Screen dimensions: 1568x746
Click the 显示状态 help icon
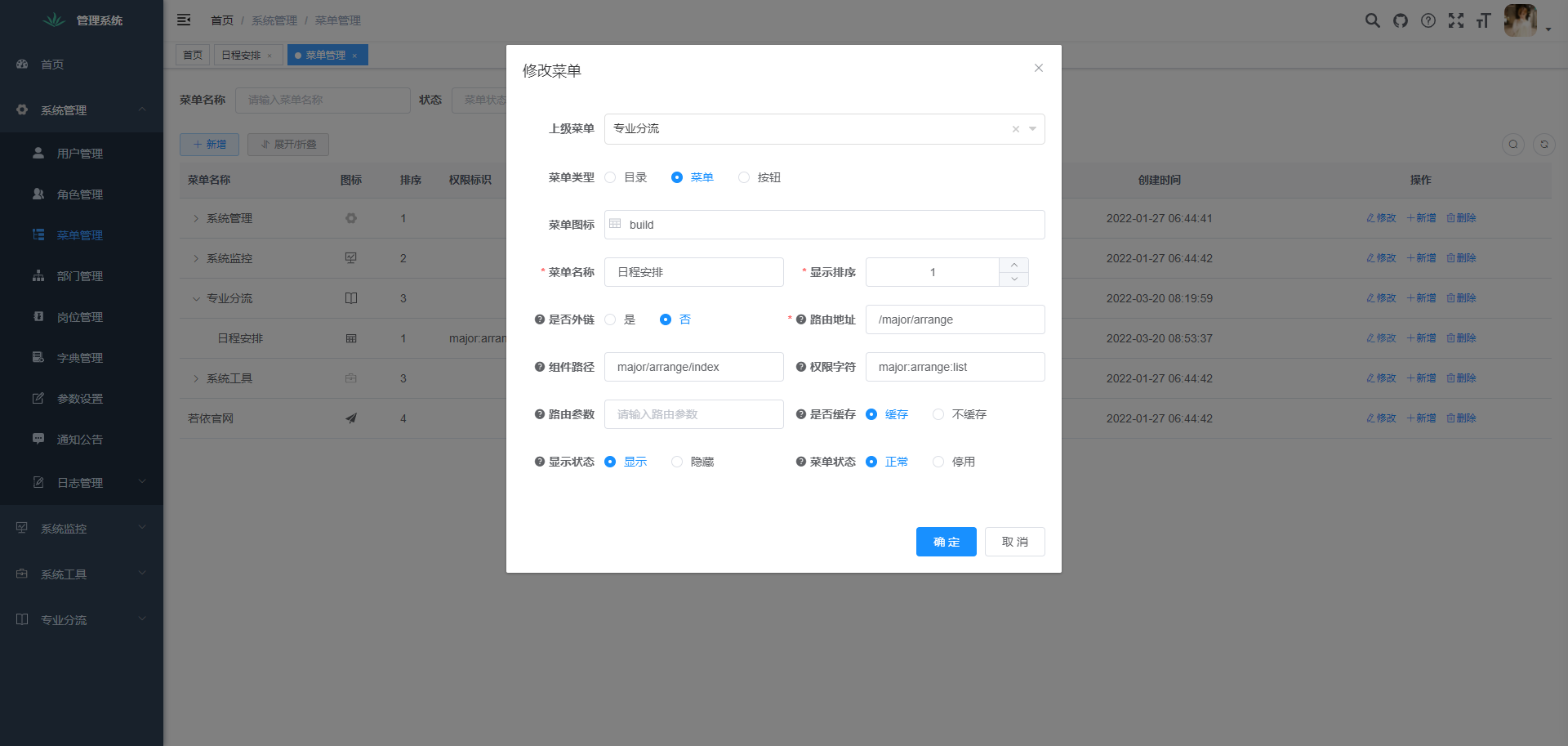click(540, 462)
